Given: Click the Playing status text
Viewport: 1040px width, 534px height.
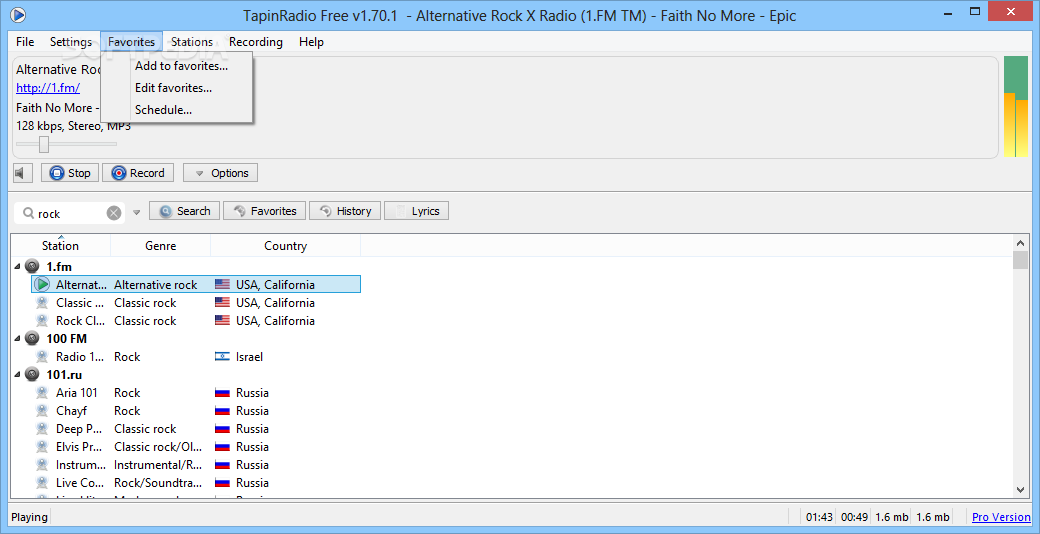Looking at the screenshot, I should coord(29,517).
